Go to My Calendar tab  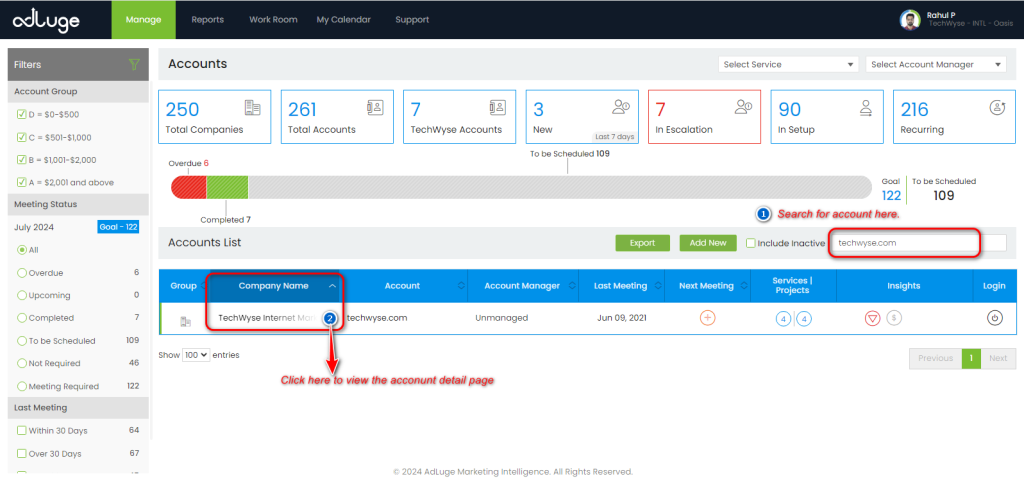coord(343,19)
